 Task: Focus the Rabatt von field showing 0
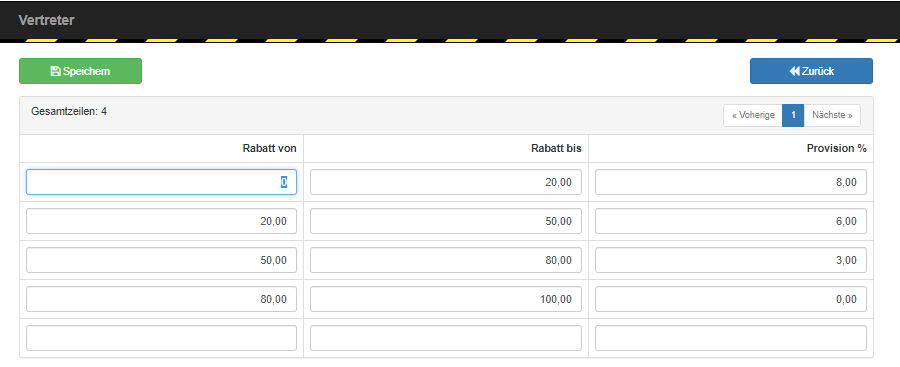point(161,182)
